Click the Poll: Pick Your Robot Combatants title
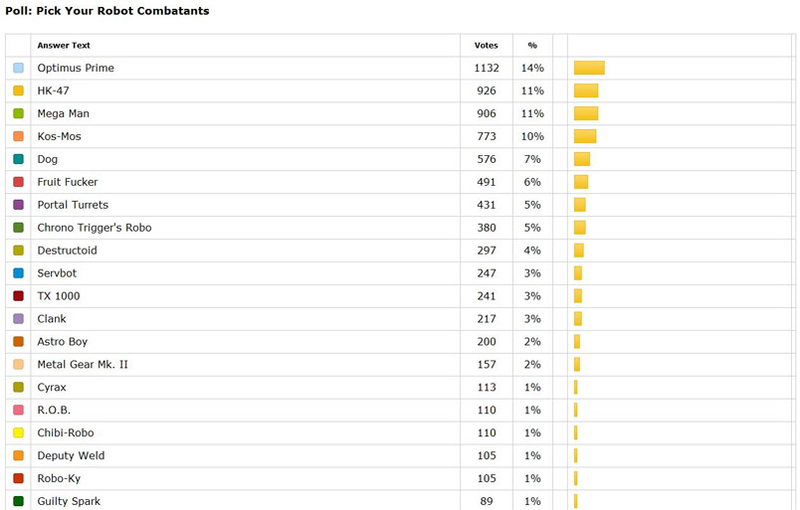The image size is (800, 510). 107,11
